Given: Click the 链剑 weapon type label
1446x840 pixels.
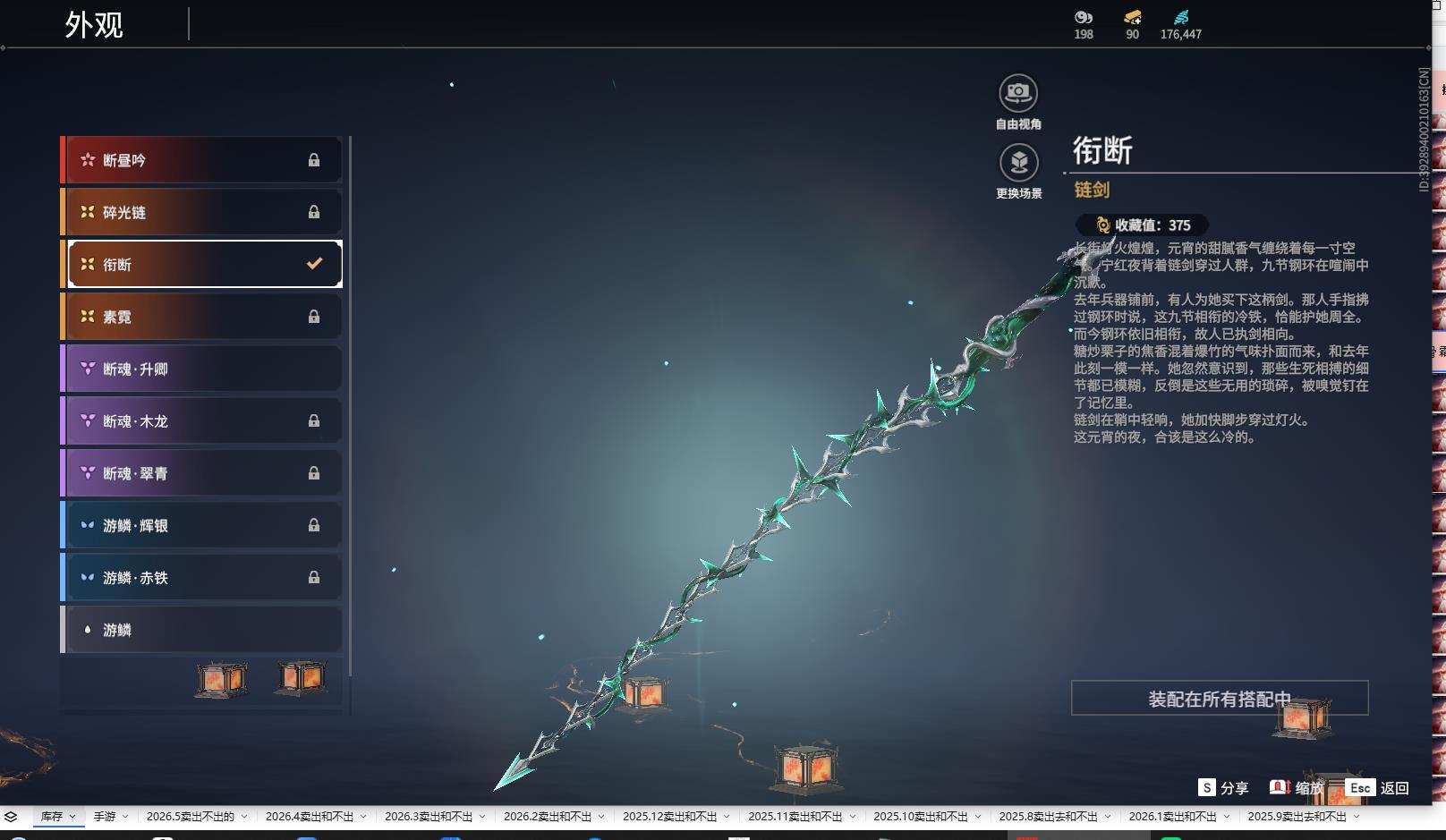Looking at the screenshot, I should pos(1092,190).
